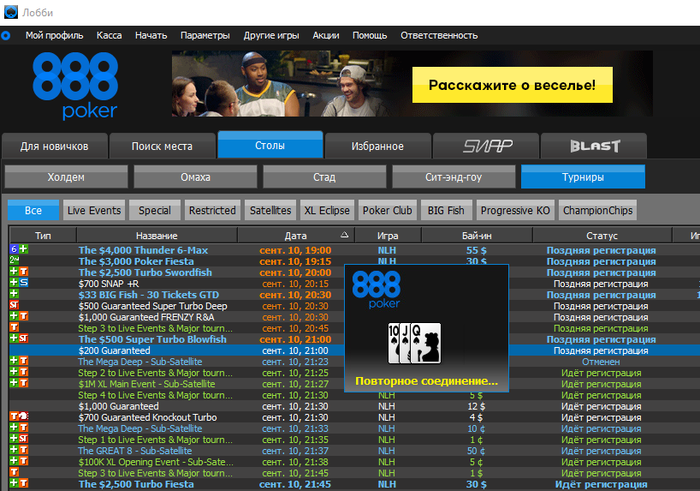Click the type icon of Mega Deep 21:23 row
The height and width of the screenshot is (491, 700).
[19, 361]
